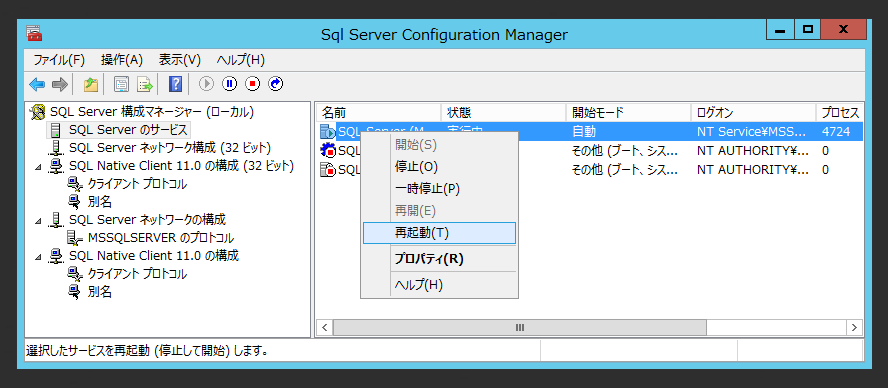
Task: Minimize the Configuration Manager window
Action: [780, 29]
